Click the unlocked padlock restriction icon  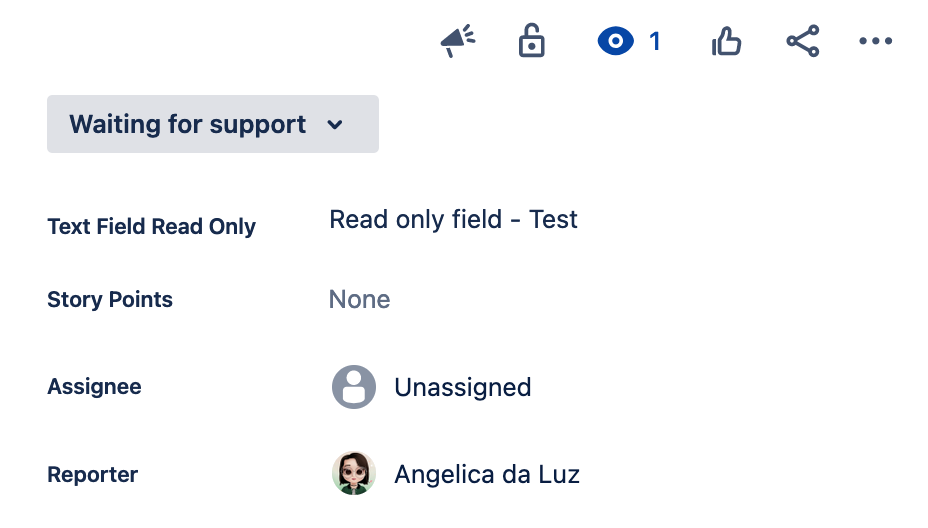(532, 42)
